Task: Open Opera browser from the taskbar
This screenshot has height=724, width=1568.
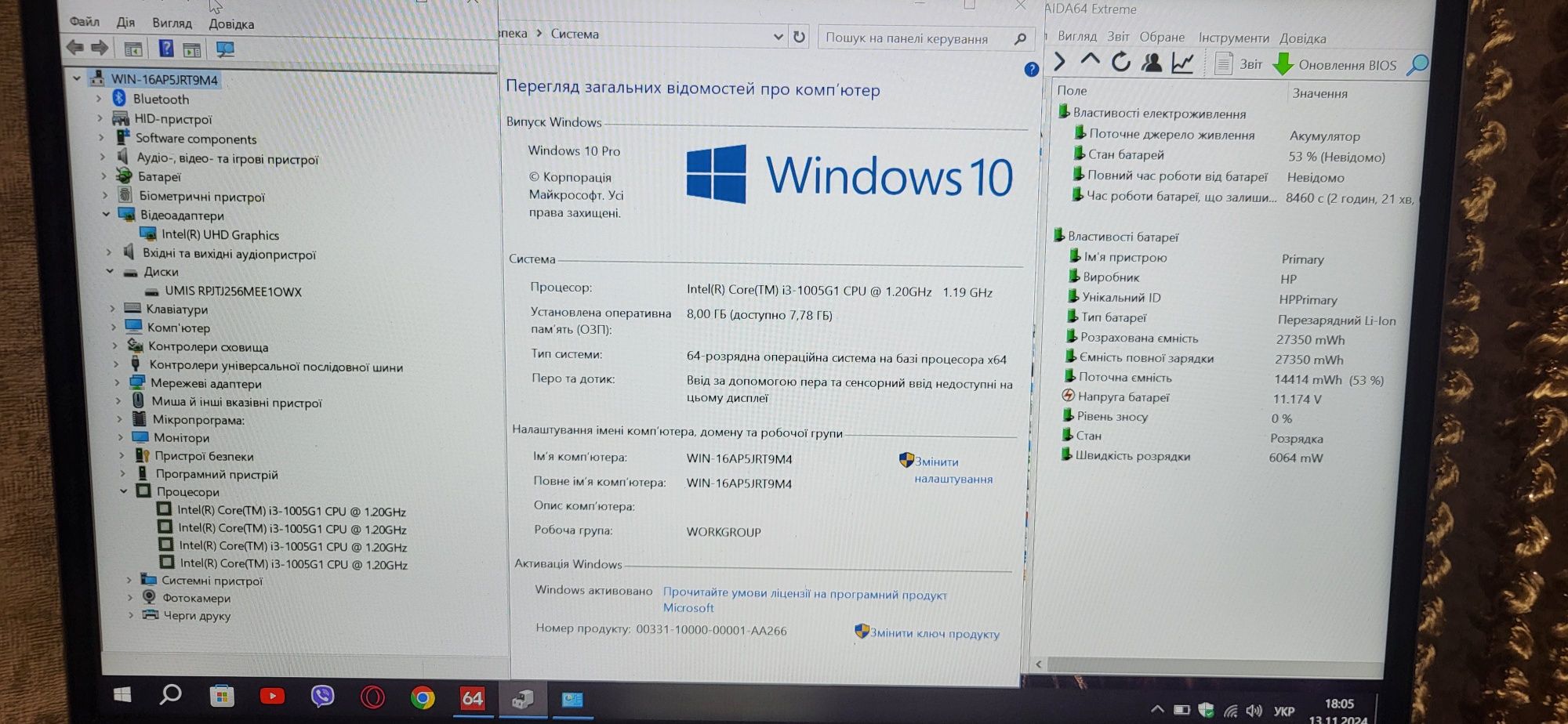Action: click(x=372, y=697)
